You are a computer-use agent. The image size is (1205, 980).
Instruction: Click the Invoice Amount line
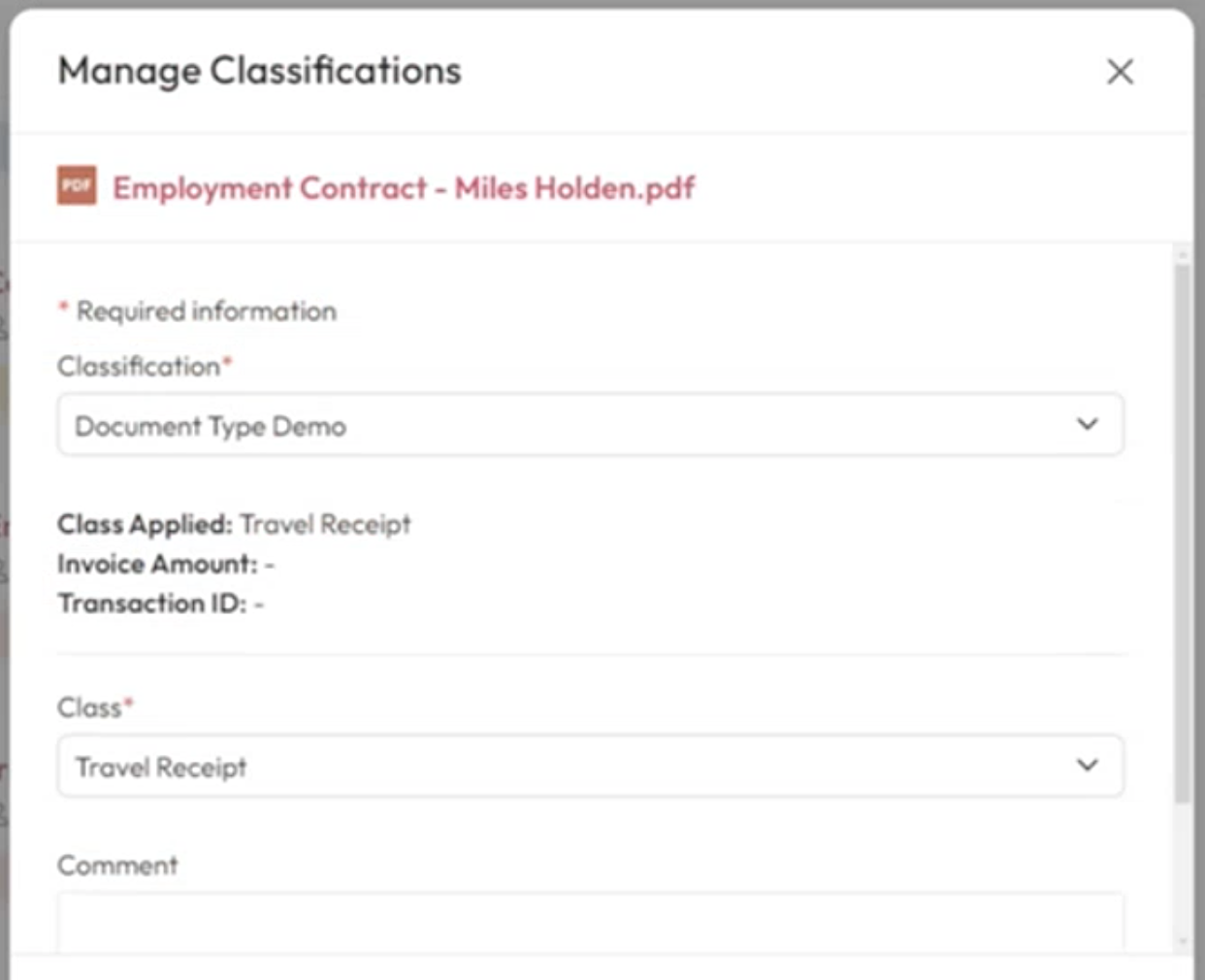(165, 564)
